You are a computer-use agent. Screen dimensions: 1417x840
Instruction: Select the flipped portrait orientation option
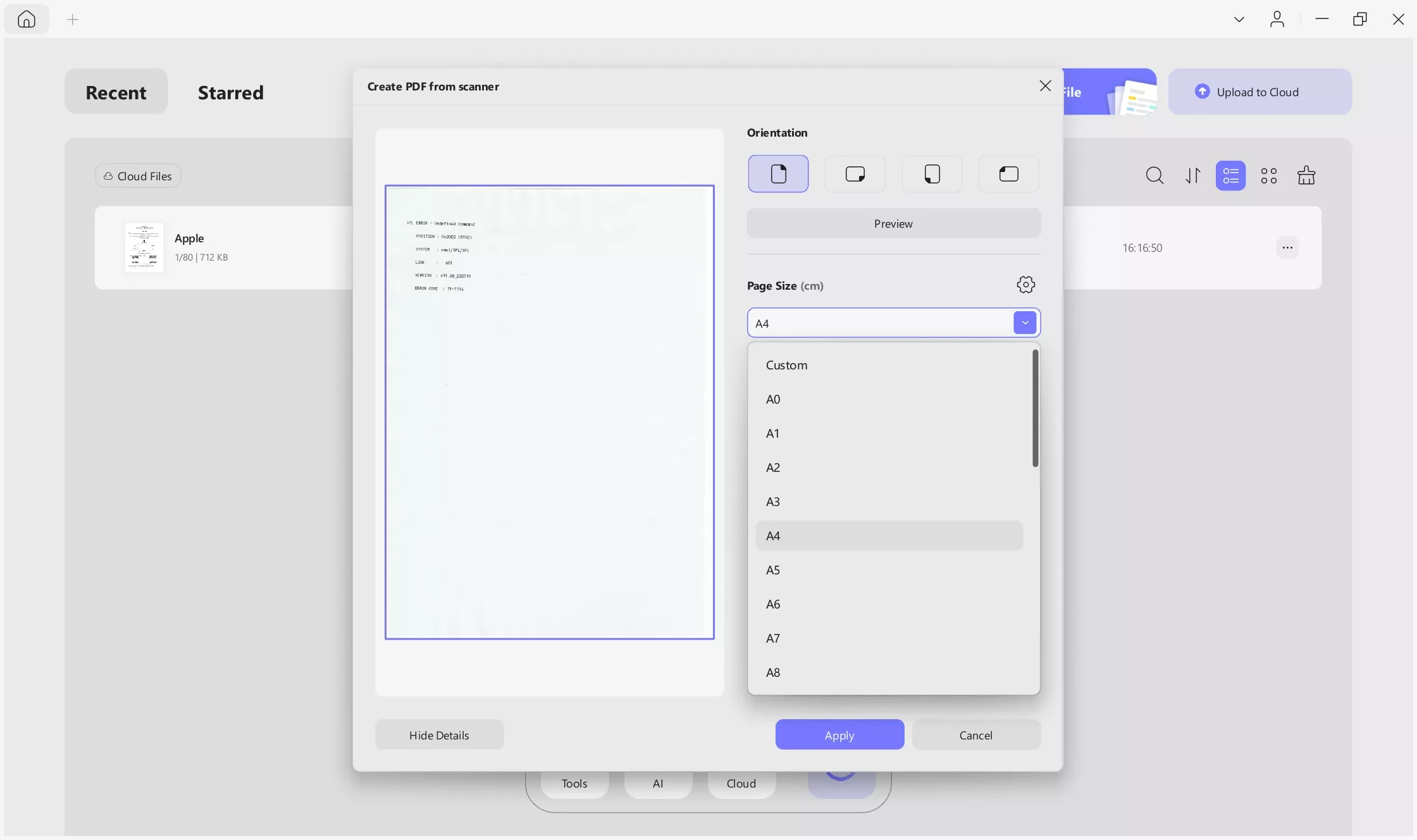[x=932, y=174]
